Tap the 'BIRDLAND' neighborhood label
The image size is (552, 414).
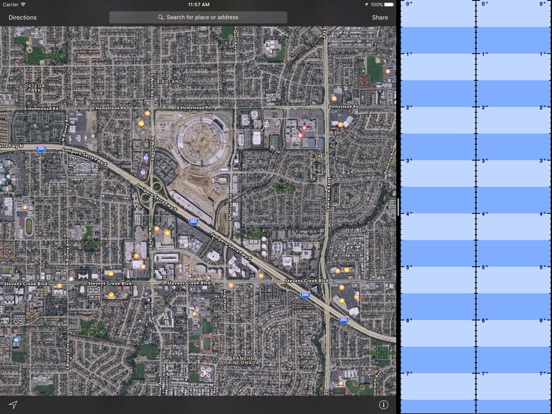(x=169, y=81)
